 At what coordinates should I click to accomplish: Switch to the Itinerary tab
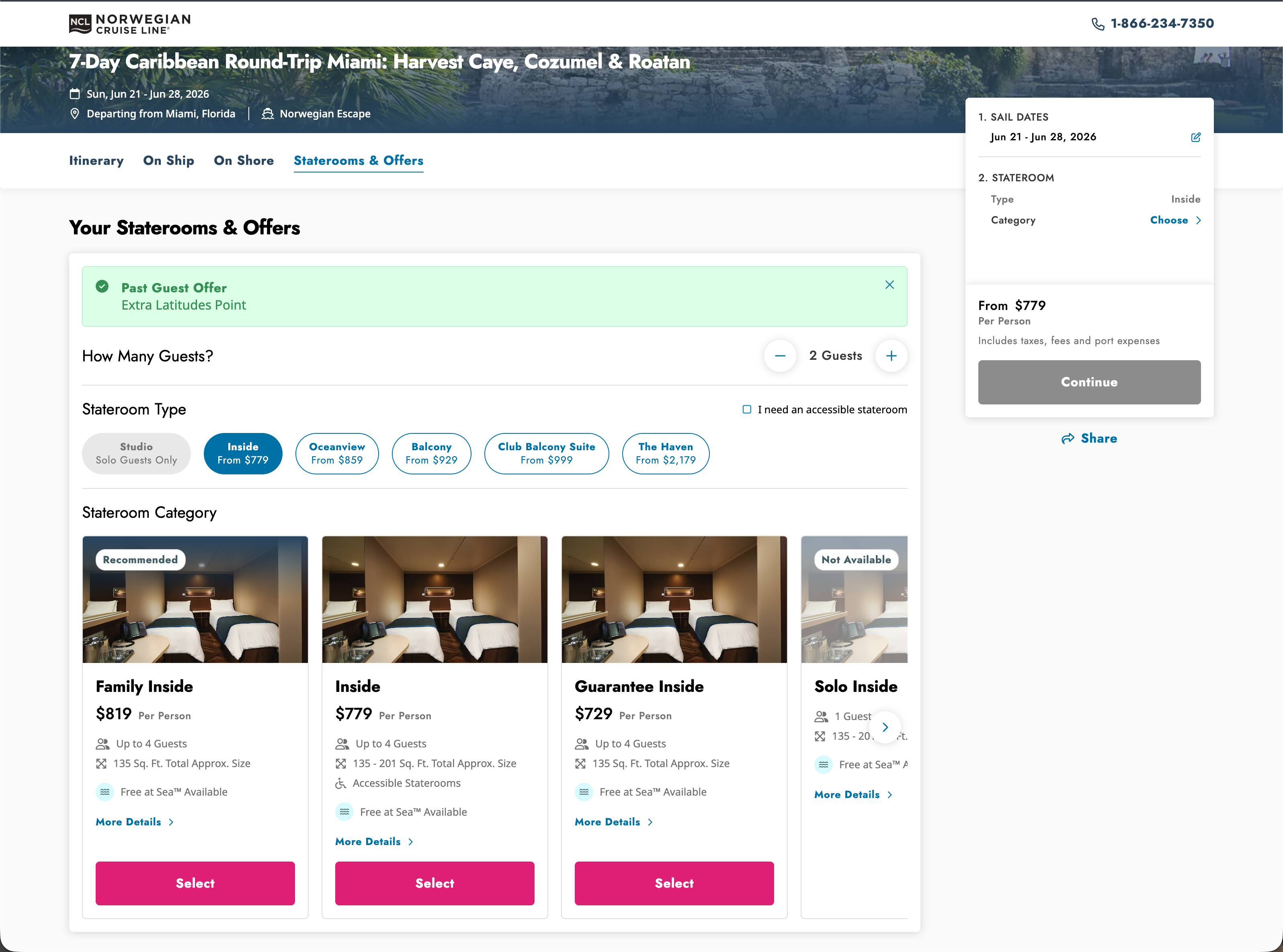(x=96, y=161)
